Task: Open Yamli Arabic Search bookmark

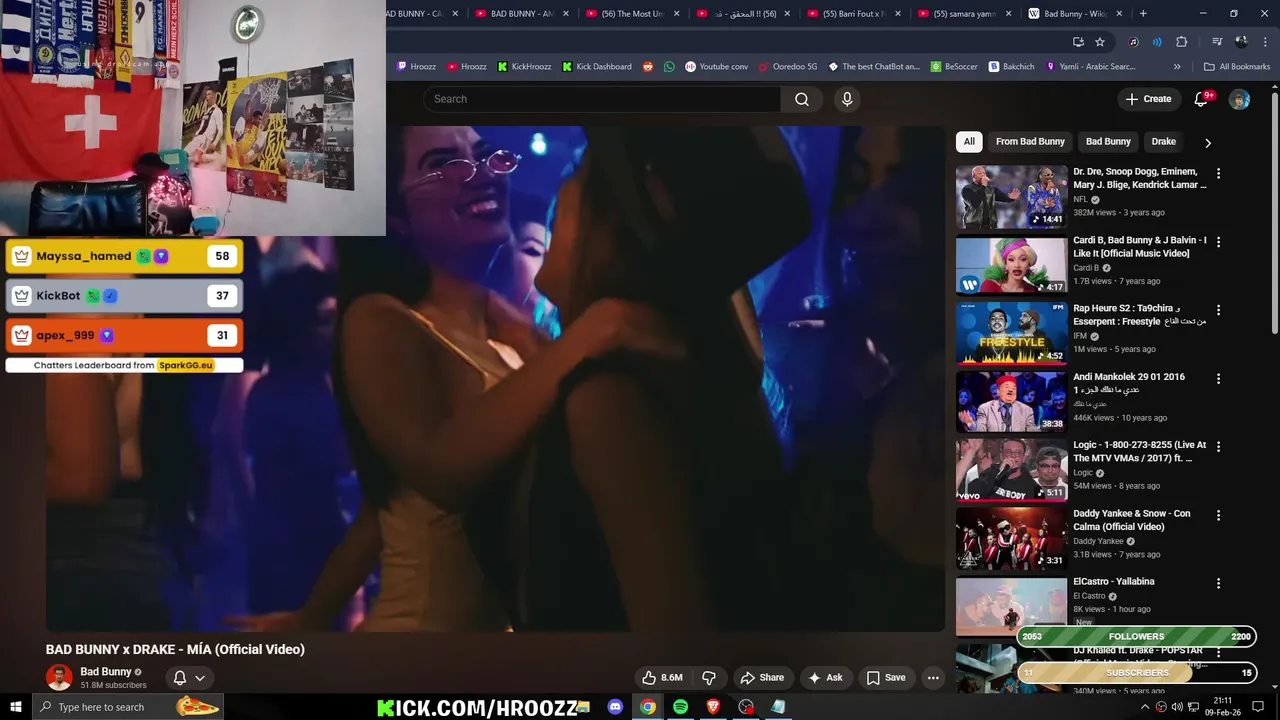Action: click(x=1090, y=66)
